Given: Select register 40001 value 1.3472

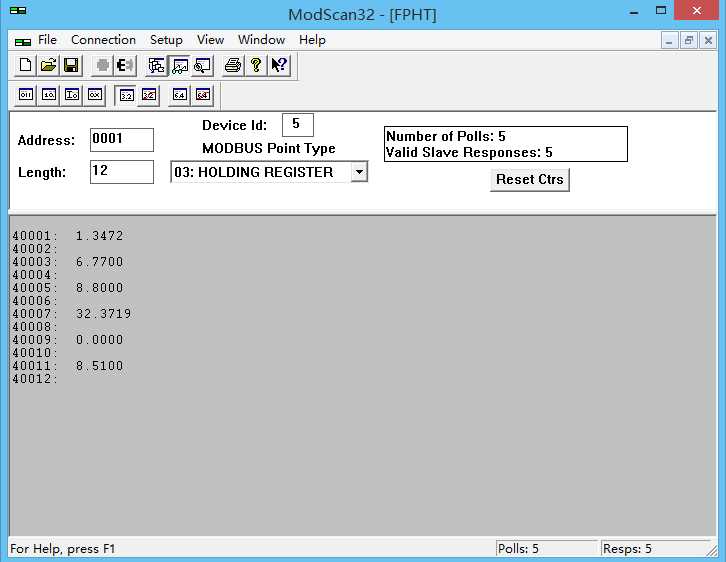Looking at the screenshot, I should [100, 236].
